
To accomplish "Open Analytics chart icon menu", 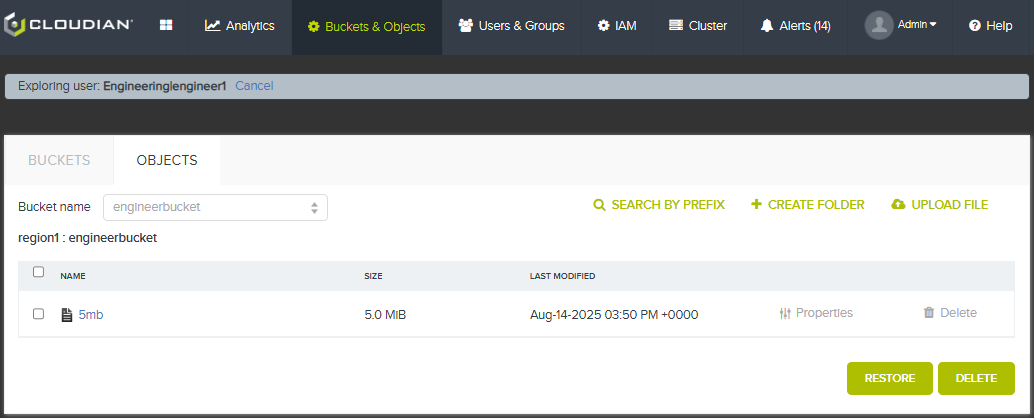I will (212, 26).
